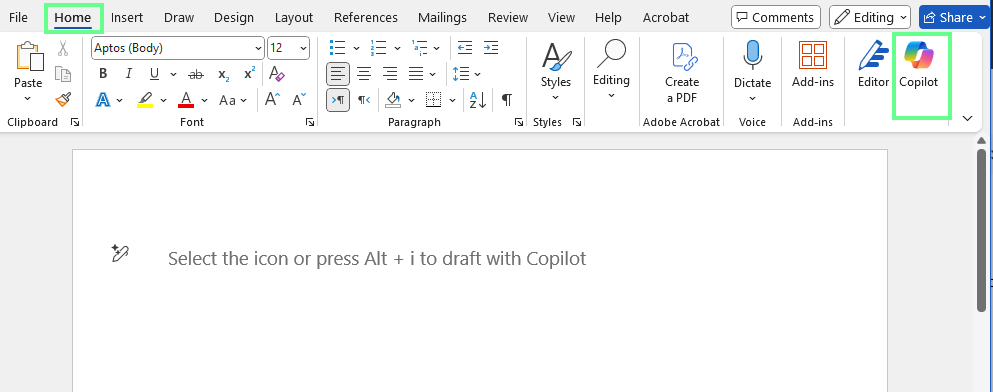This screenshot has width=993, height=392.
Task: Expand the Styles gallery
Action: (555, 70)
